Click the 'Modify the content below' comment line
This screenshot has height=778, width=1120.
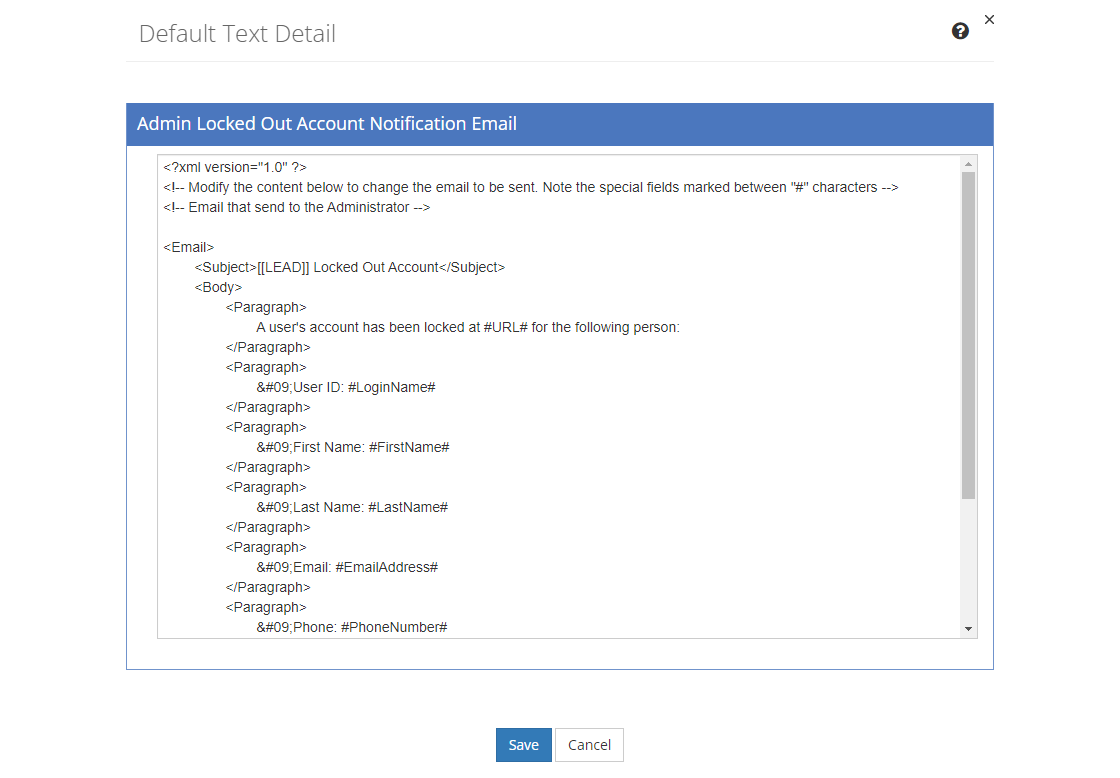tap(531, 187)
